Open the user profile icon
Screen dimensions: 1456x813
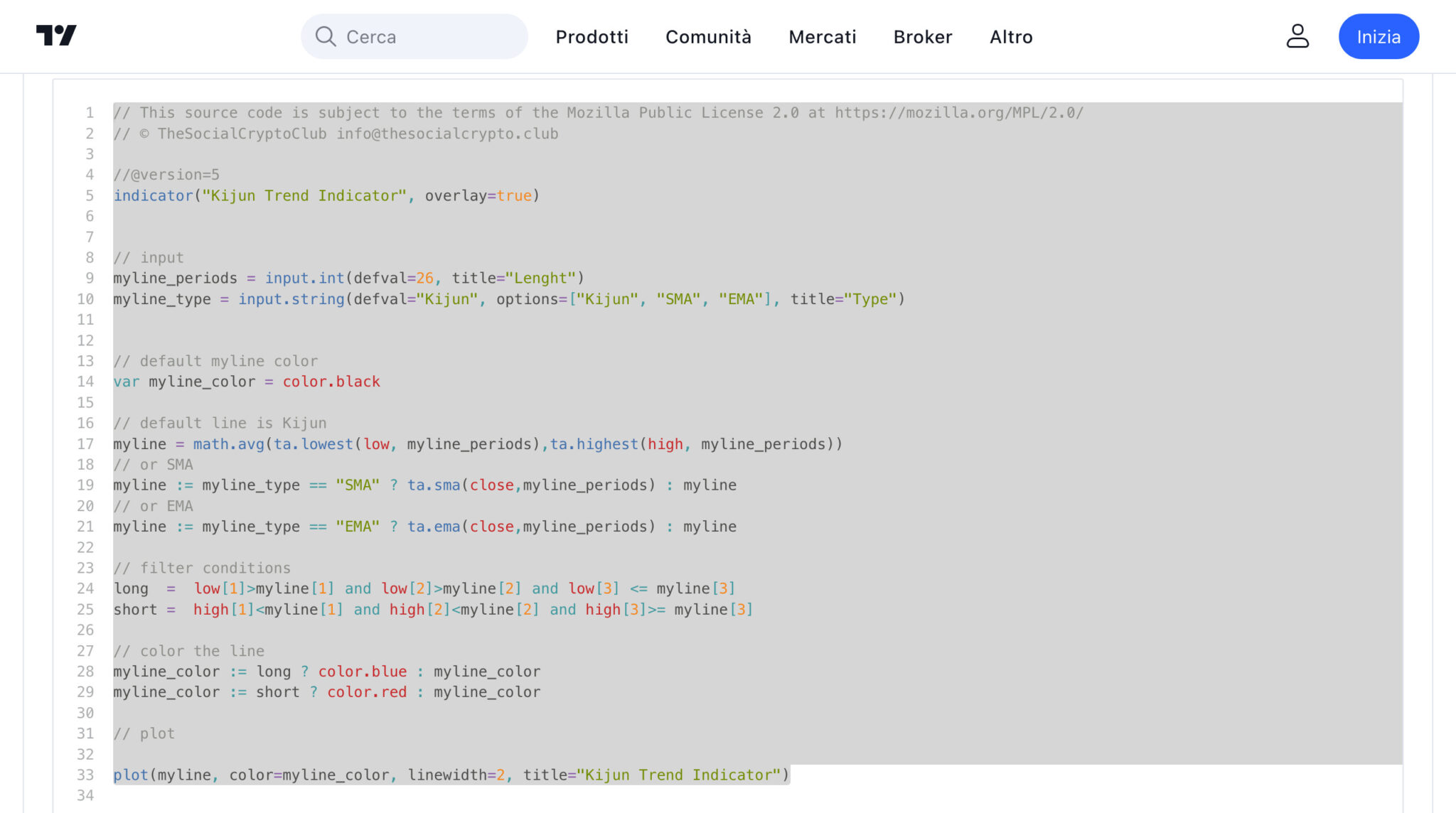[x=1297, y=36]
